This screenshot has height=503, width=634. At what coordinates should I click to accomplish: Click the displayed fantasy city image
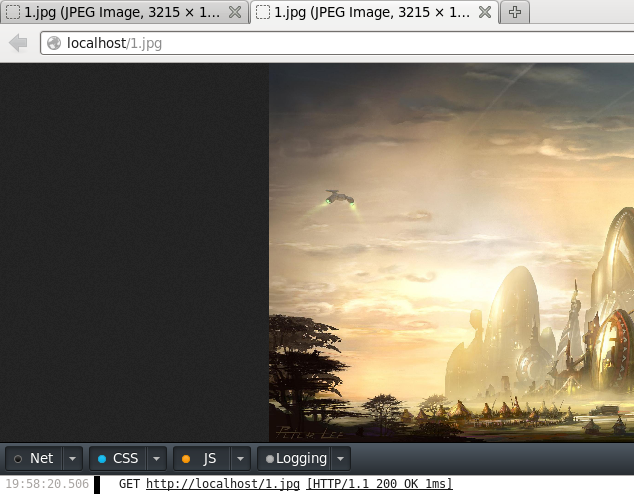(x=451, y=252)
